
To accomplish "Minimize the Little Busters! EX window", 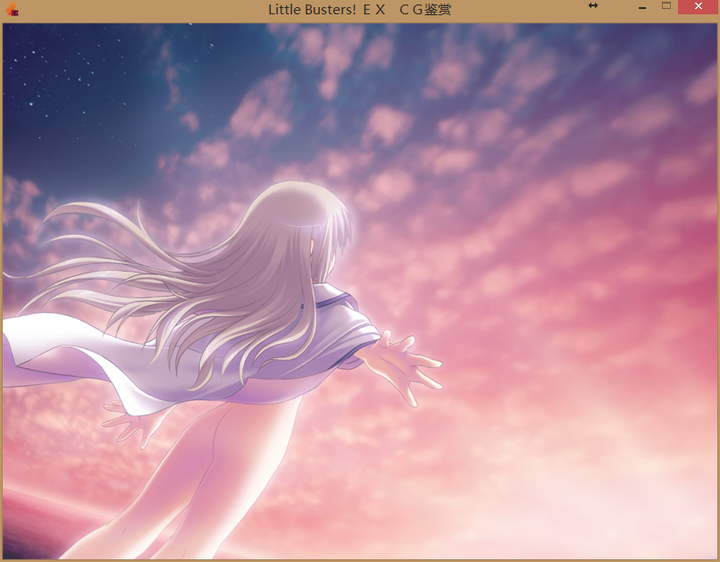I will (642, 8).
